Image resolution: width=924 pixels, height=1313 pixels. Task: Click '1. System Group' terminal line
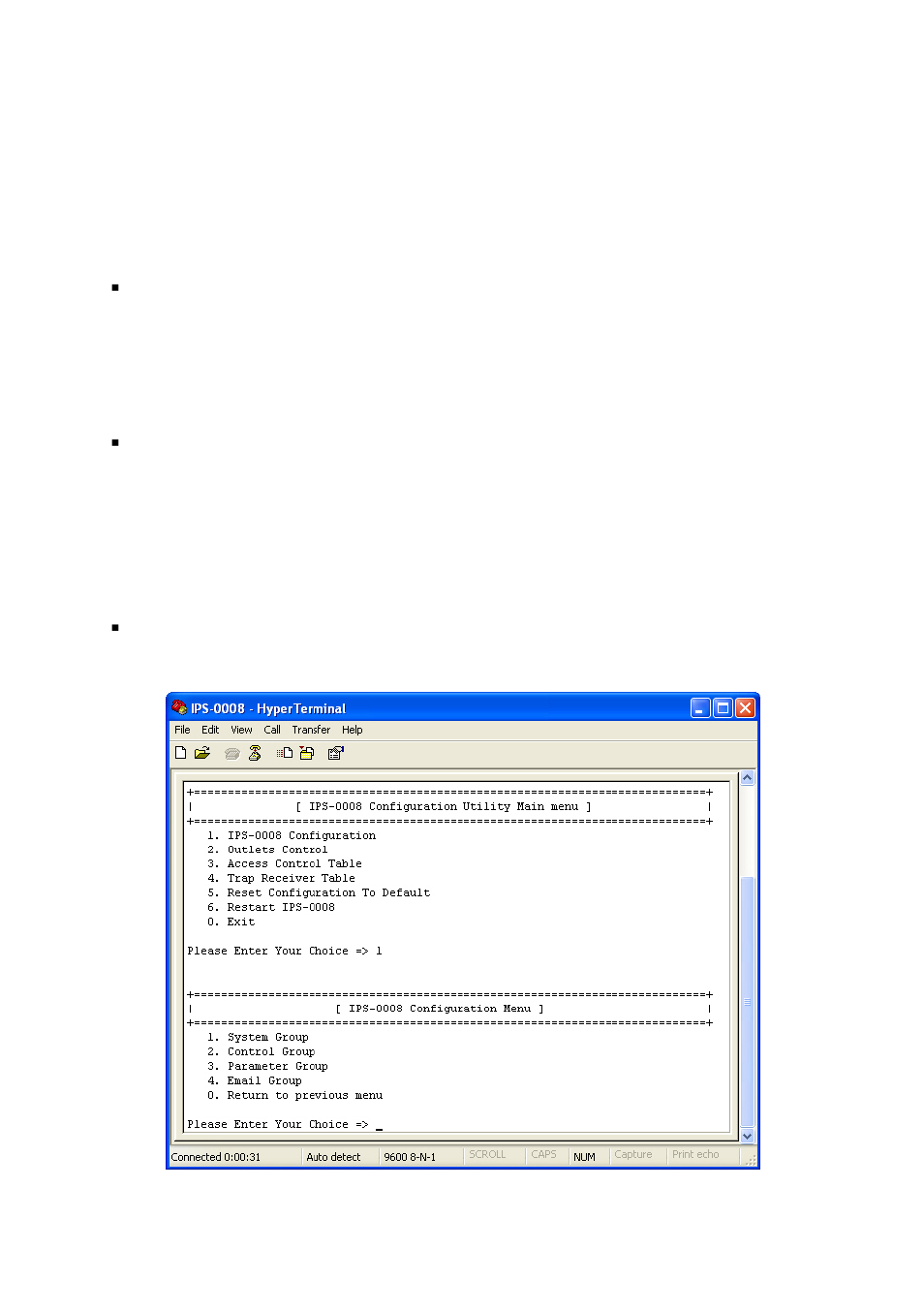pos(258,1038)
